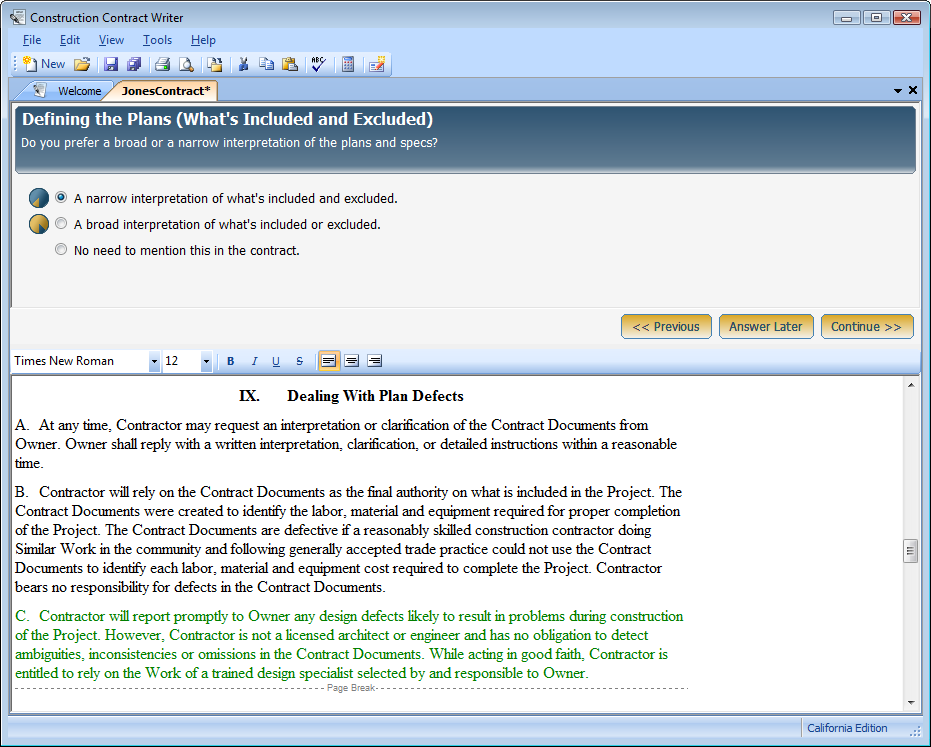Image resolution: width=931 pixels, height=747 pixels.
Task: Cut selection with the scissors icon
Action: point(243,64)
